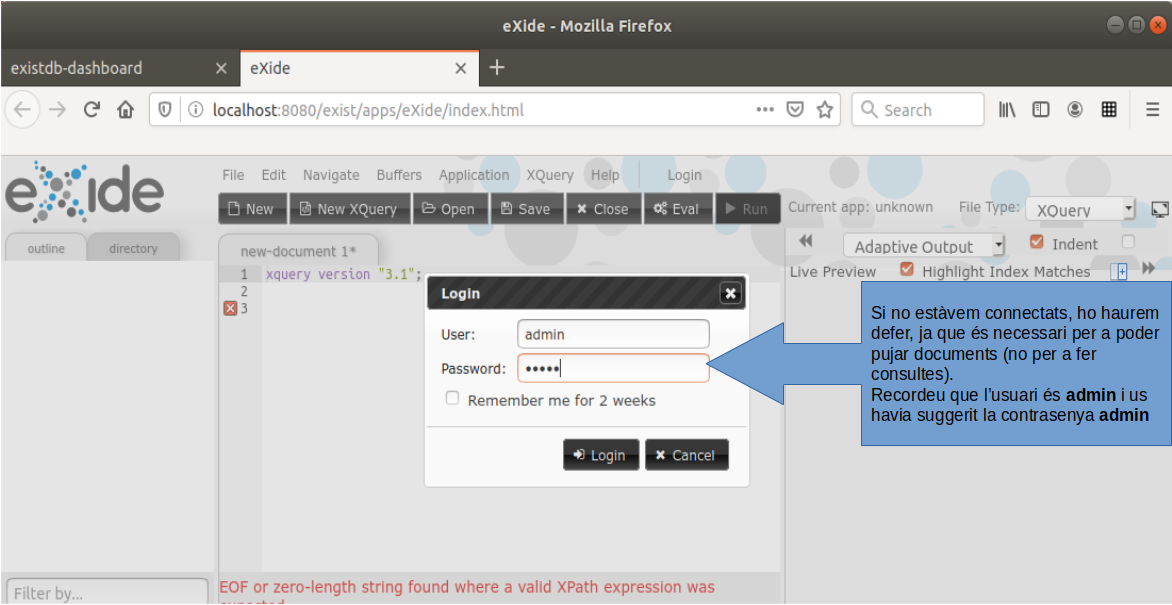Image resolution: width=1172 pixels, height=605 pixels.
Task: Toggle the Firefox sidebar icon
Action: click(1041, 110)
